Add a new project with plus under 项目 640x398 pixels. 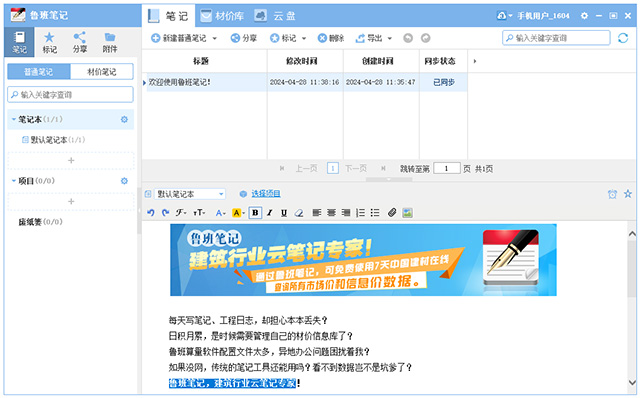[71, 201]
